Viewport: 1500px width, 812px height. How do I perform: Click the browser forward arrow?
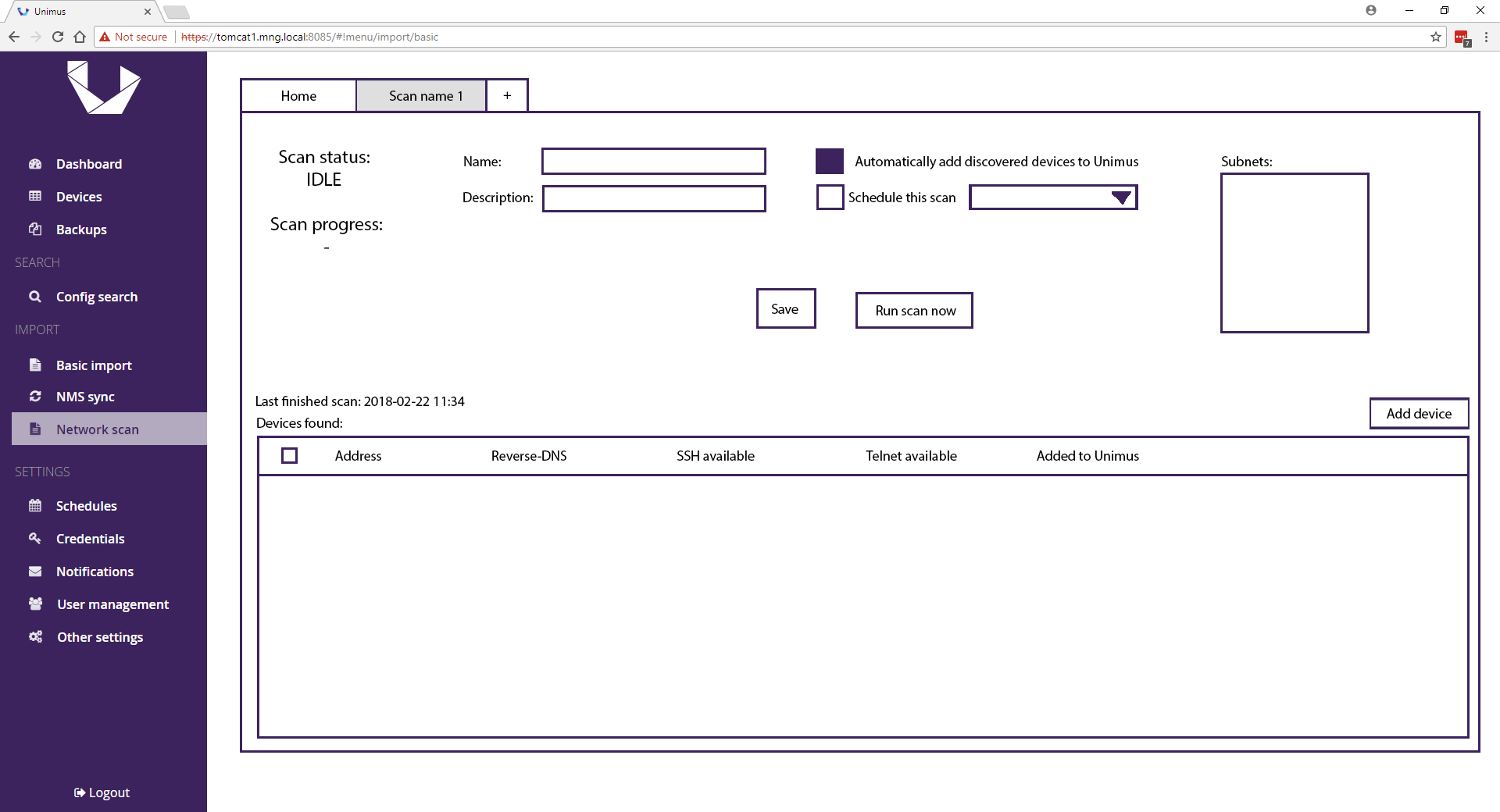click(x=36, y=37)
